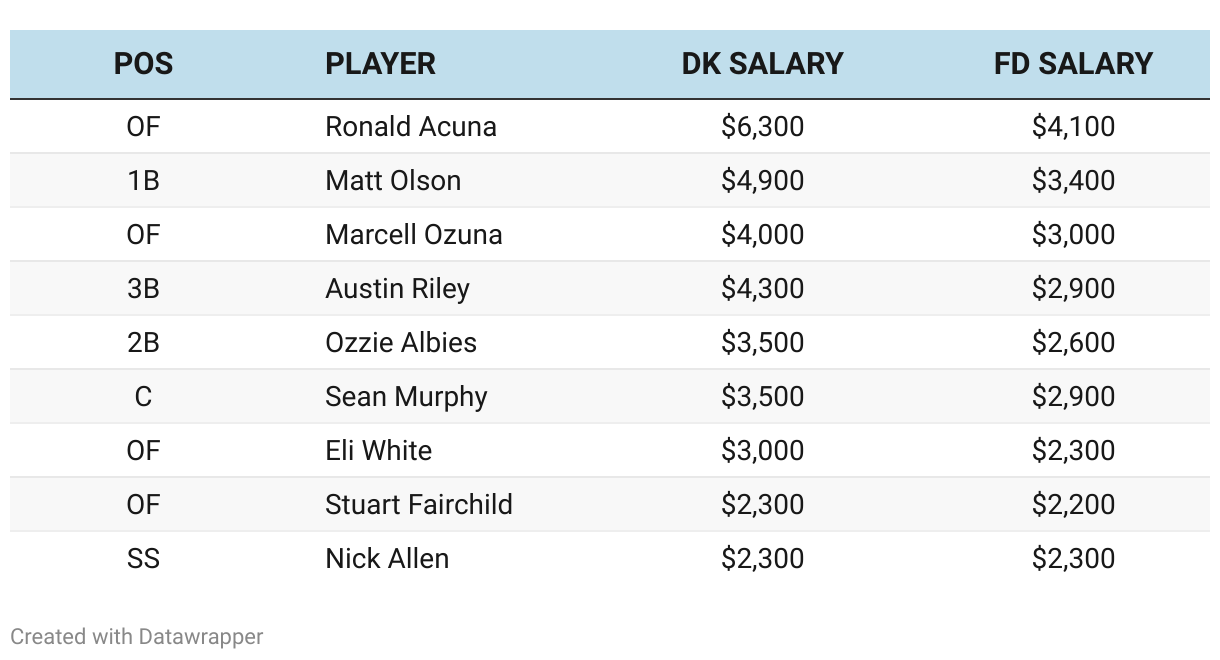Click the 1B position cell

click(143, 181)
